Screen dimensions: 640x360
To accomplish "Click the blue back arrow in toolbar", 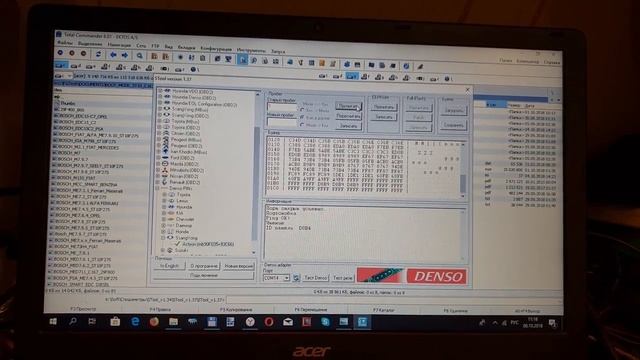I will click(113, 55).
